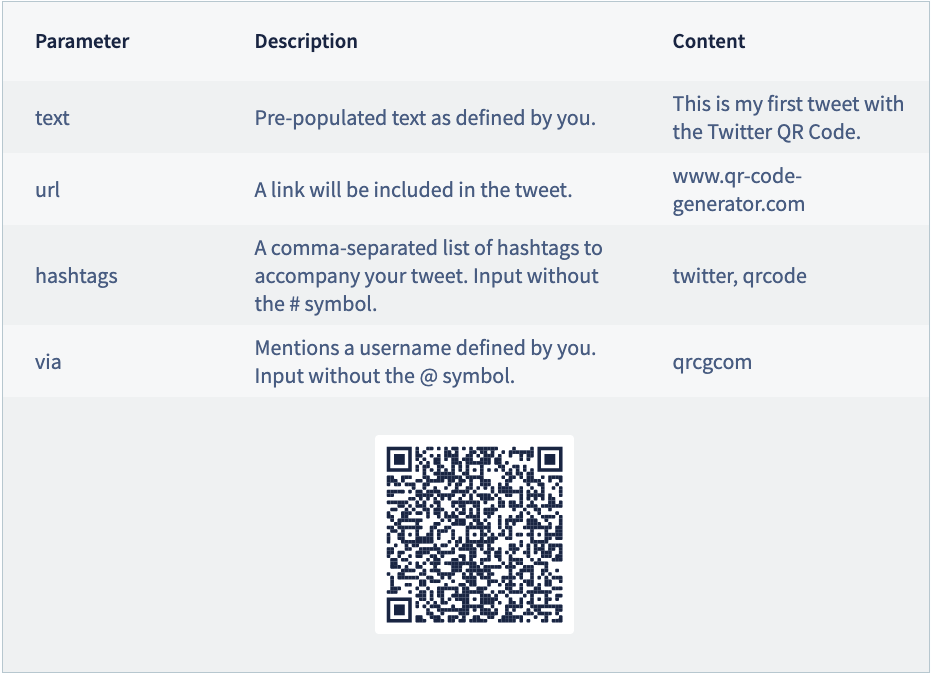This screenshot has height=673, width=931.
Task: Click the www.qr-code-generator.com link text
Action: [738, 190]
